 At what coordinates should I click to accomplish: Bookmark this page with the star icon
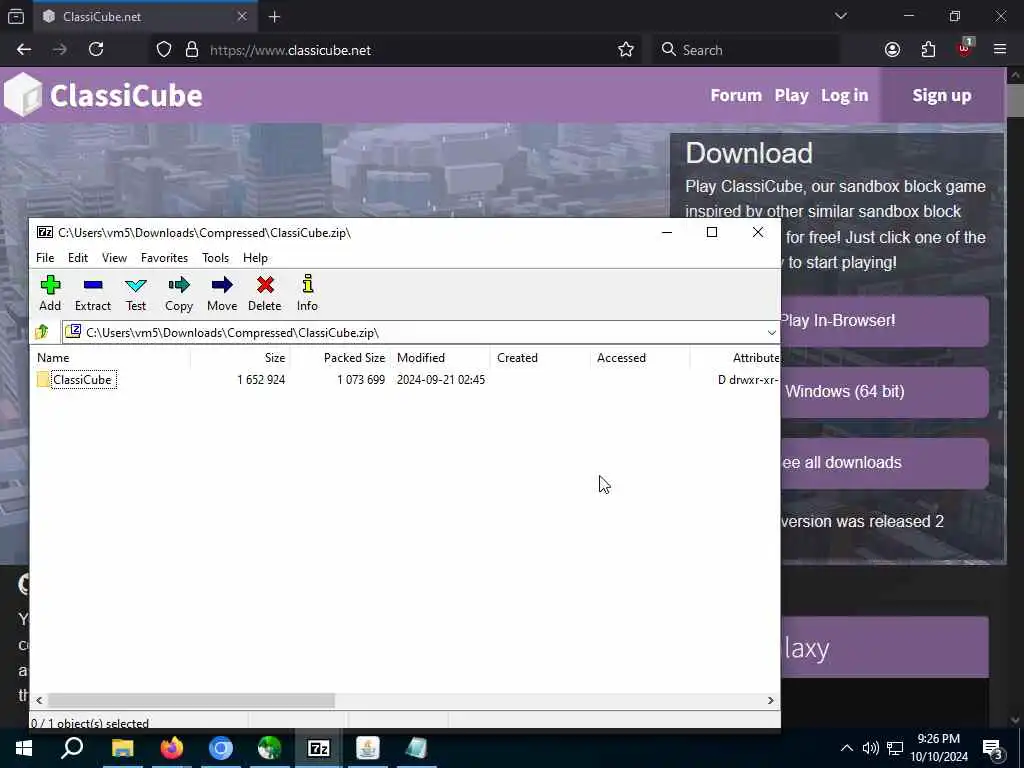tap(626, 50)
